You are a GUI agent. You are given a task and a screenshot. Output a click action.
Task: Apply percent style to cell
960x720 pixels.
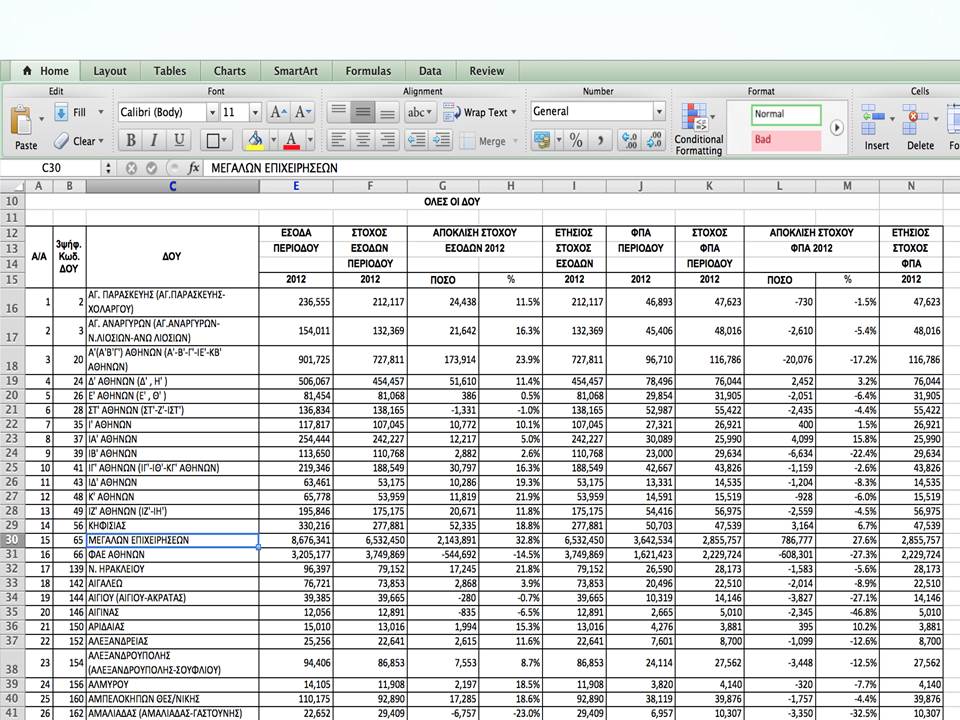(x=576, y=141)
